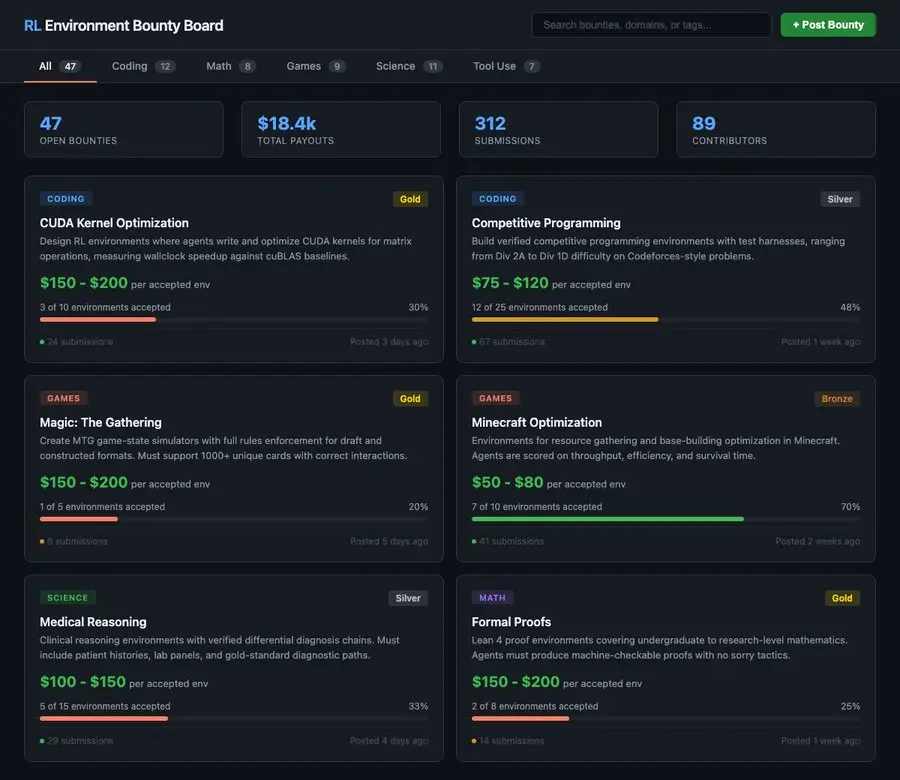Show the Games bounties tab
The width and height of the screenshot is (900, 780).
[315, 66]
